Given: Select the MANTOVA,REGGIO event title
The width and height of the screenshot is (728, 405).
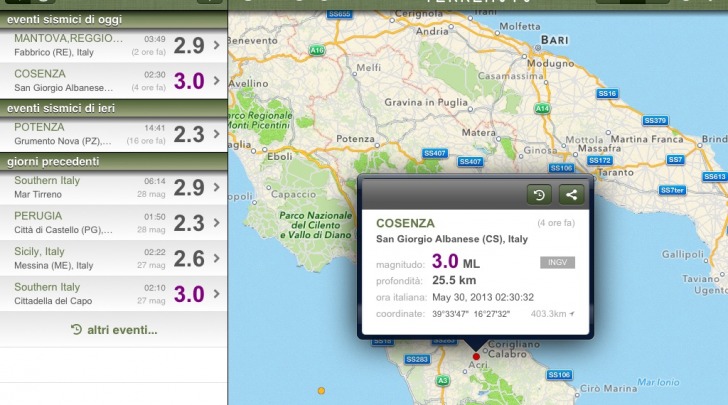Looking at the screenshot, I should tap(68, 39).
